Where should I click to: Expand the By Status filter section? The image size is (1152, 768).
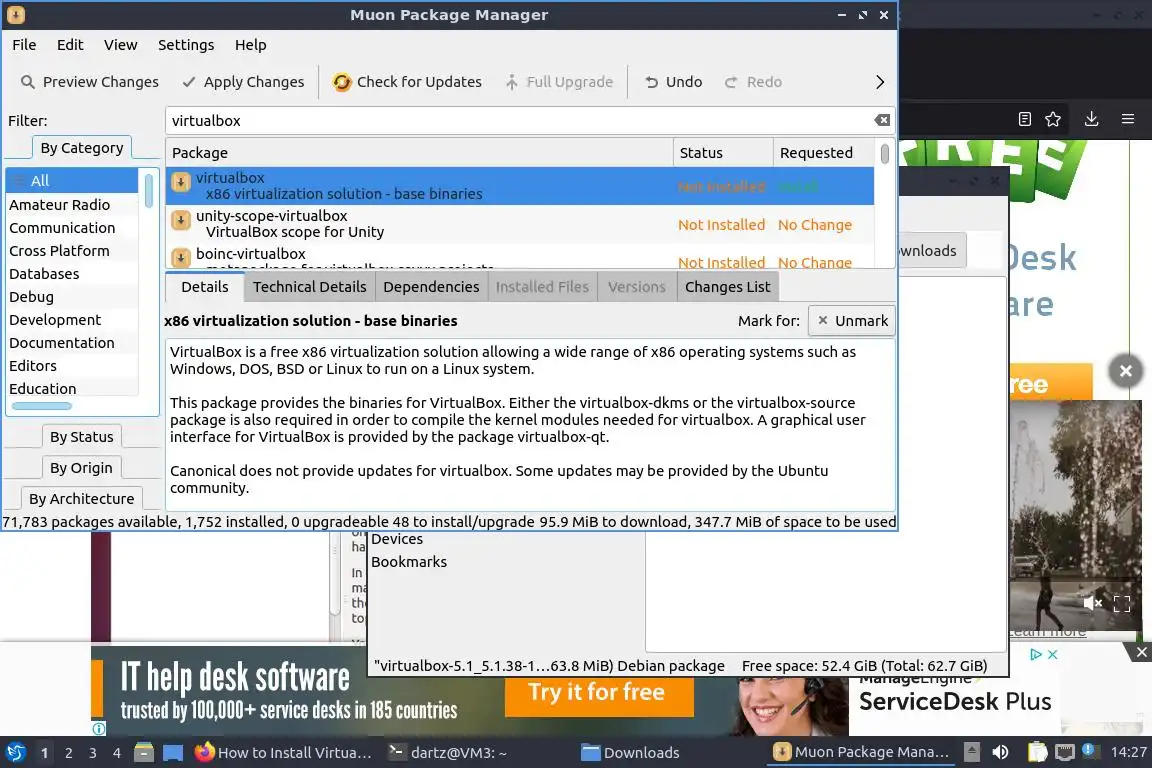pyautogui.click(x=82, y=437)
